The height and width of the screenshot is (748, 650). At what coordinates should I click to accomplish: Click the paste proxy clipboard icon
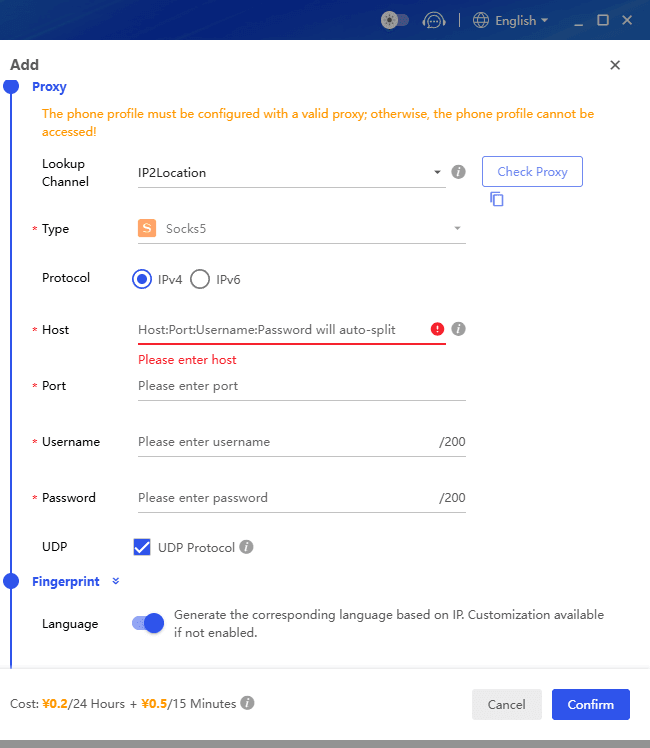496,199
